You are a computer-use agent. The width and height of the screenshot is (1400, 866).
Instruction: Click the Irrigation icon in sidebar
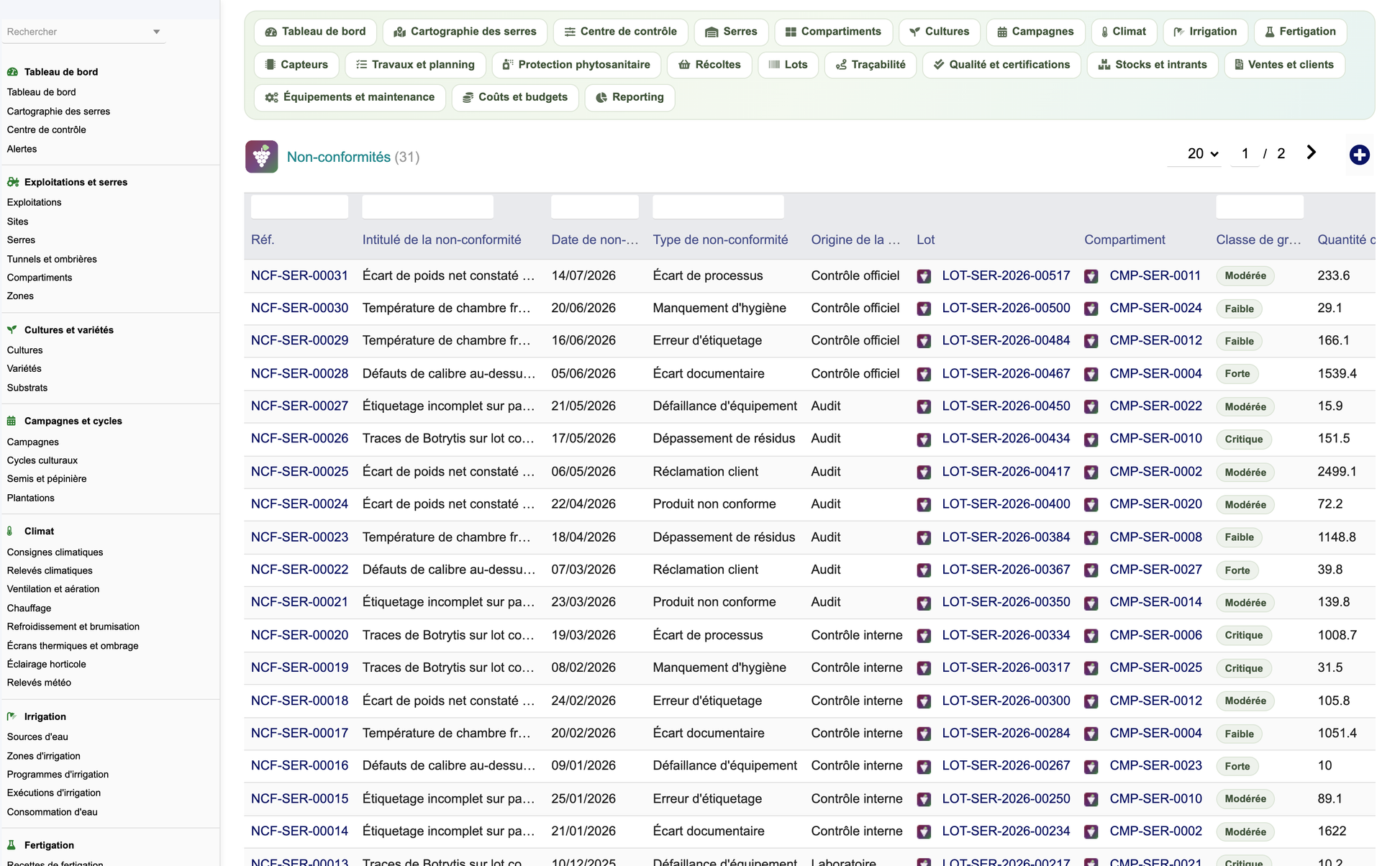point(12,716)
